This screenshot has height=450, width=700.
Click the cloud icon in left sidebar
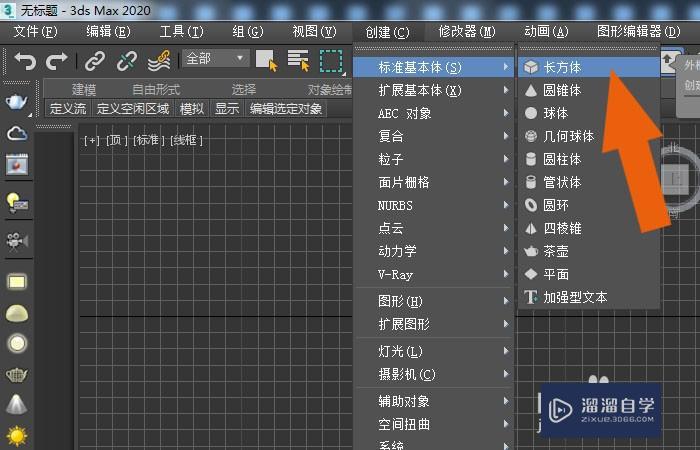pyautogui.click(x=17, y=133)
